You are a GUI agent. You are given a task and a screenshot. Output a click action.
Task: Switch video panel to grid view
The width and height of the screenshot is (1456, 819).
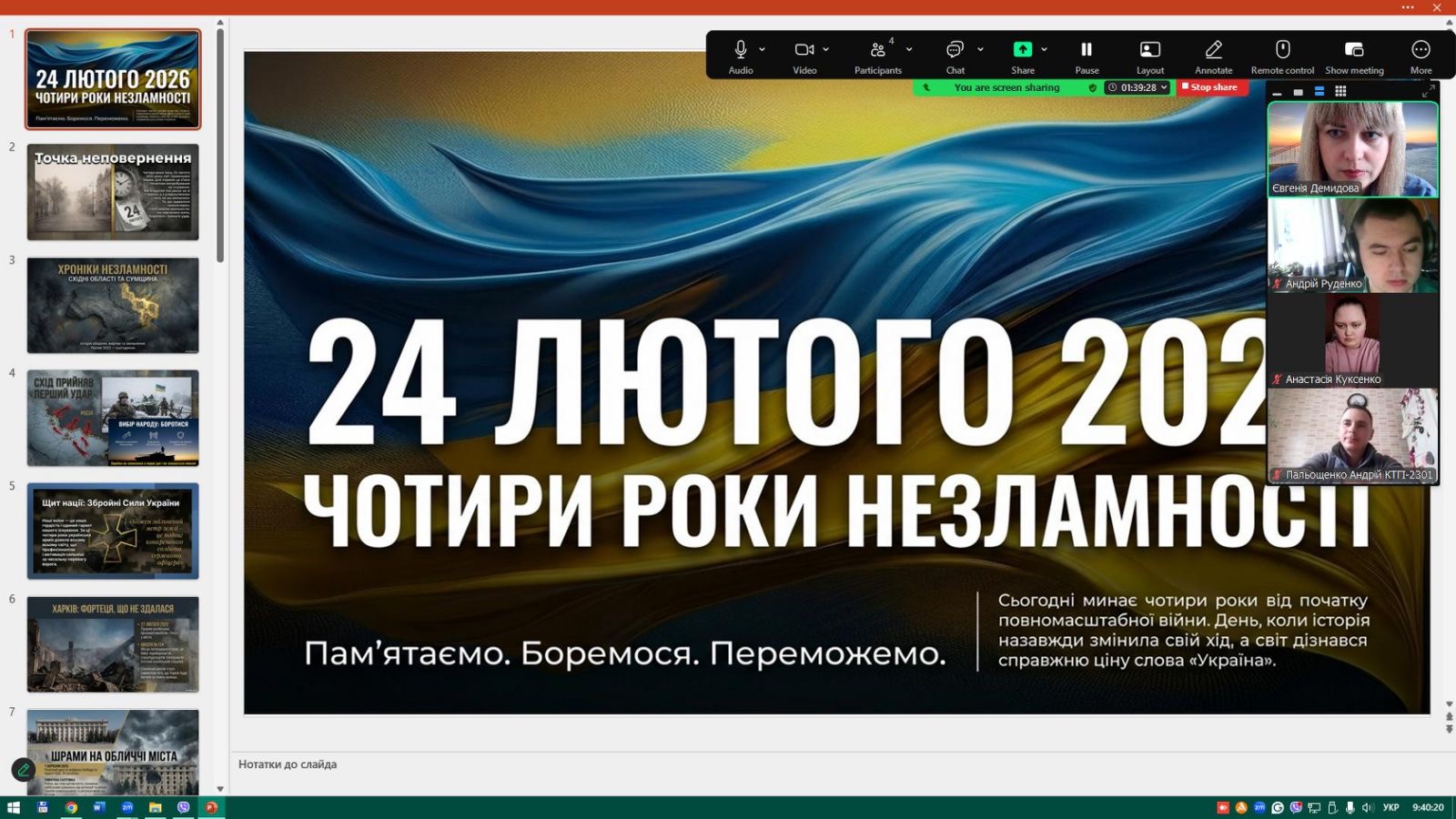coord(1340,91)
